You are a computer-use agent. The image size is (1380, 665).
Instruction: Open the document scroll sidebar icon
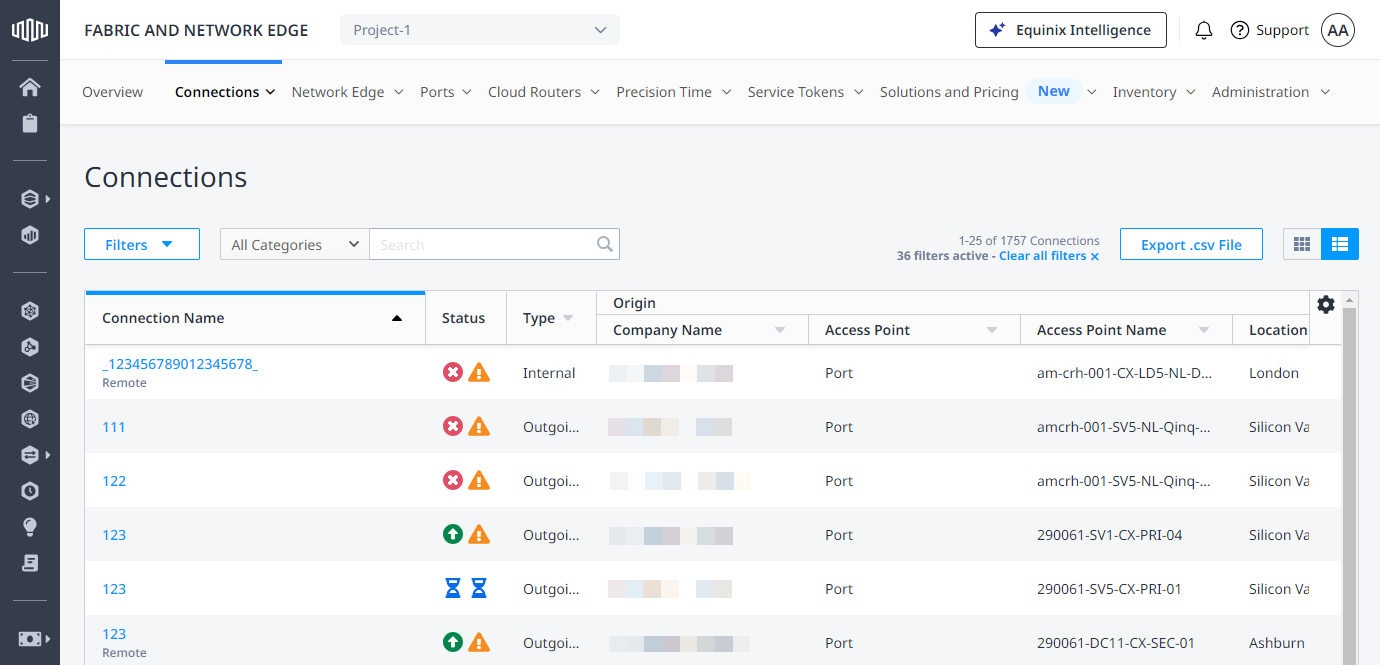[x=30, y=563]
